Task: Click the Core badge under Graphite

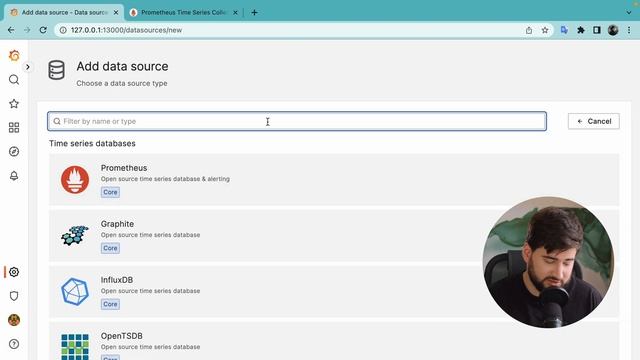Action: click(110, 248)
